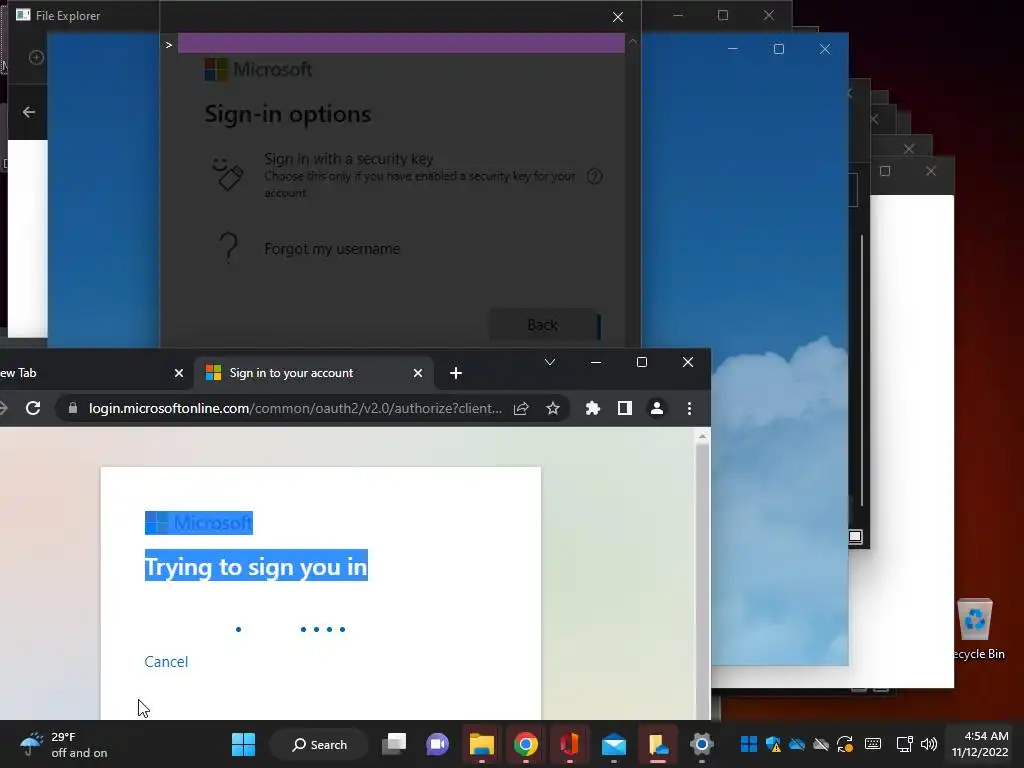The width and height of the screenshot is (1024, 768).
Task: Open OneDrive folder app on taskbar
Action: click(658, 744)
